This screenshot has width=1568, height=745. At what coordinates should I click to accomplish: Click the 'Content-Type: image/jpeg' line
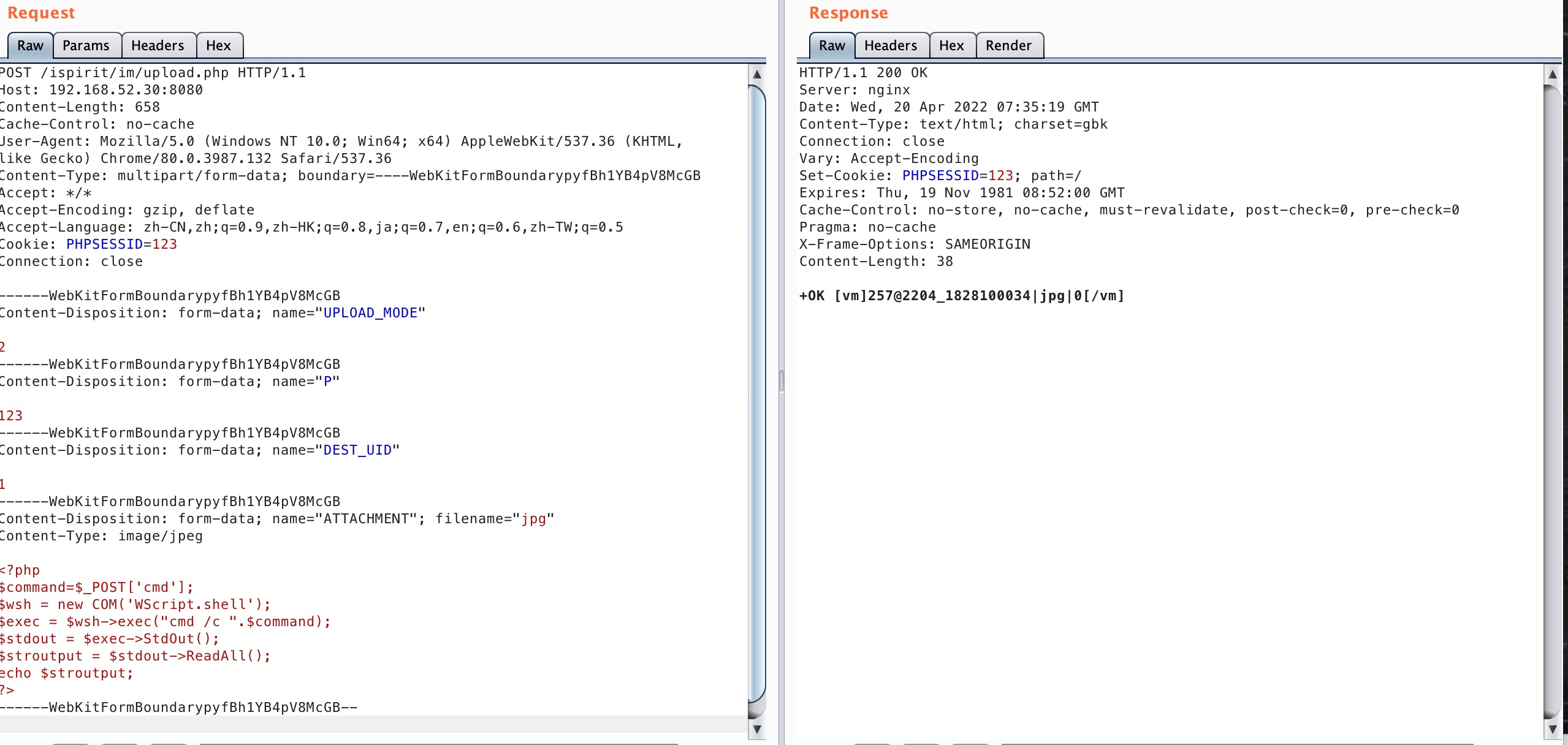[101, 536]
